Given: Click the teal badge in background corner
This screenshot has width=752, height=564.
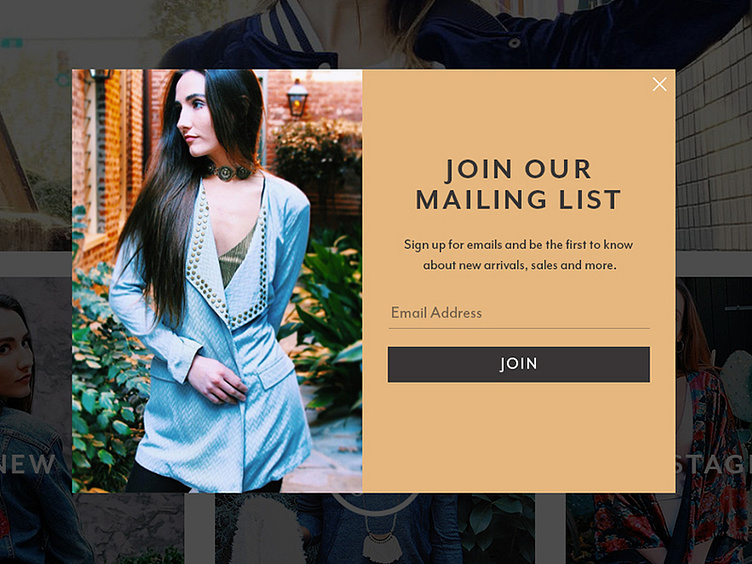Looking at the screenshot, I should 12,43.
